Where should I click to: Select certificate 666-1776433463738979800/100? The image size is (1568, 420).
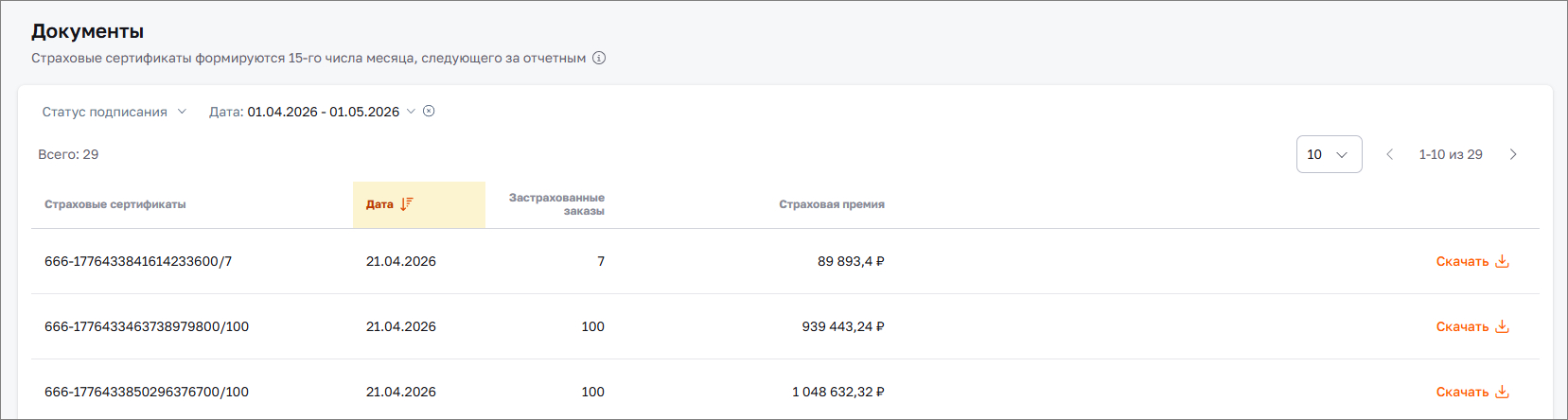click(147, 326)
